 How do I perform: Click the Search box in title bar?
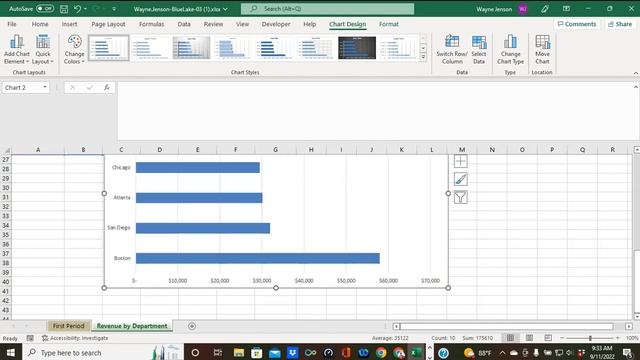click(327, 9)
